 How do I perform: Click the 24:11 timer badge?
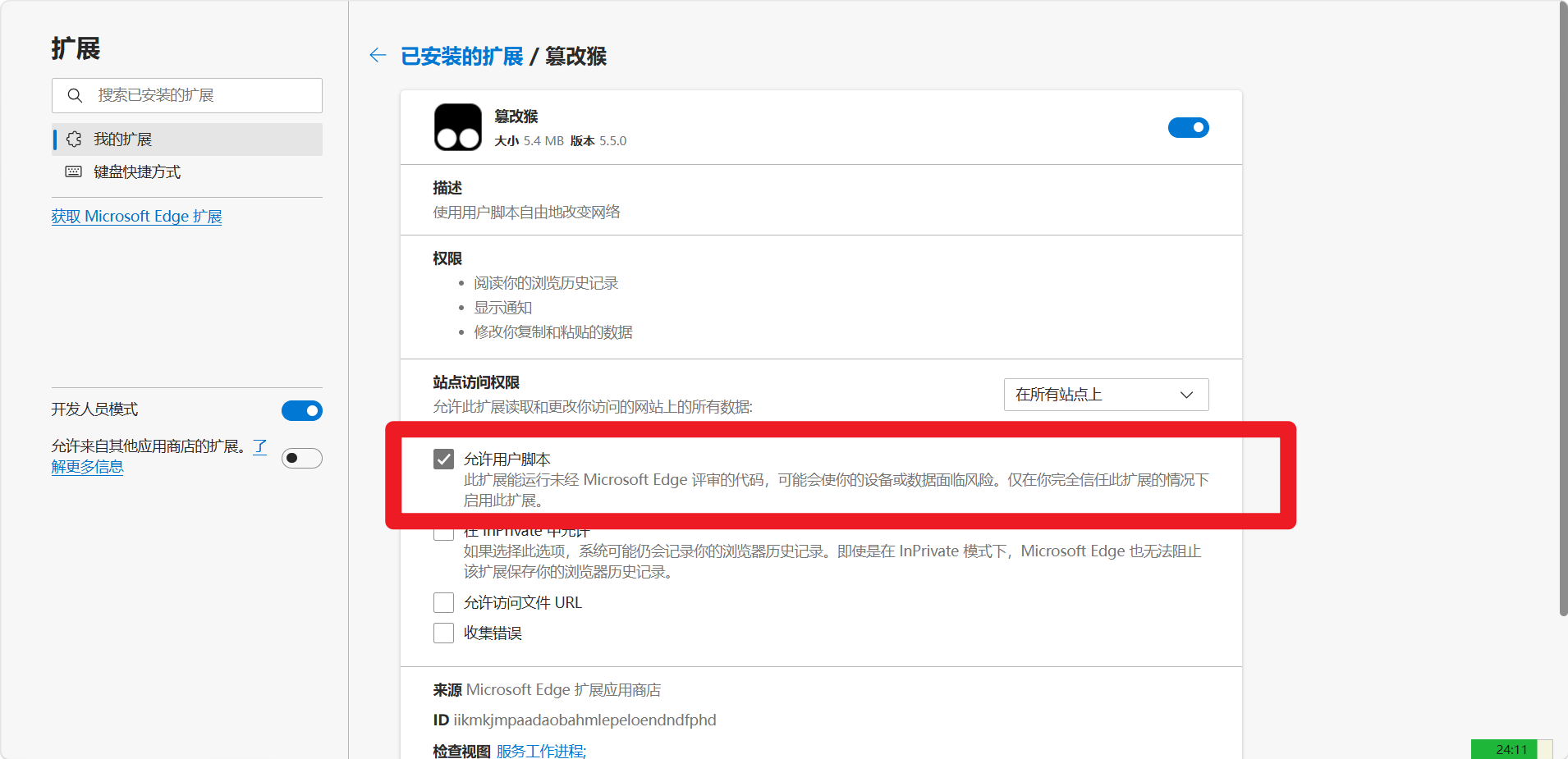pos(1511,749)
